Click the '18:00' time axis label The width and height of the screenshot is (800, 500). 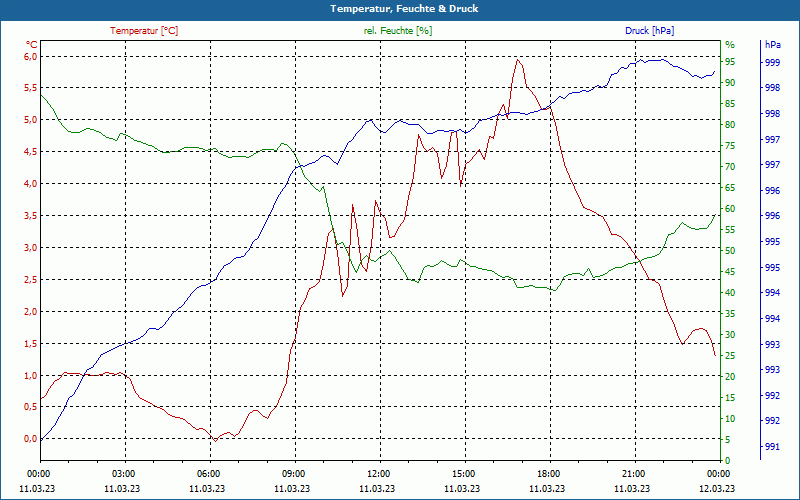click(550, 473)
